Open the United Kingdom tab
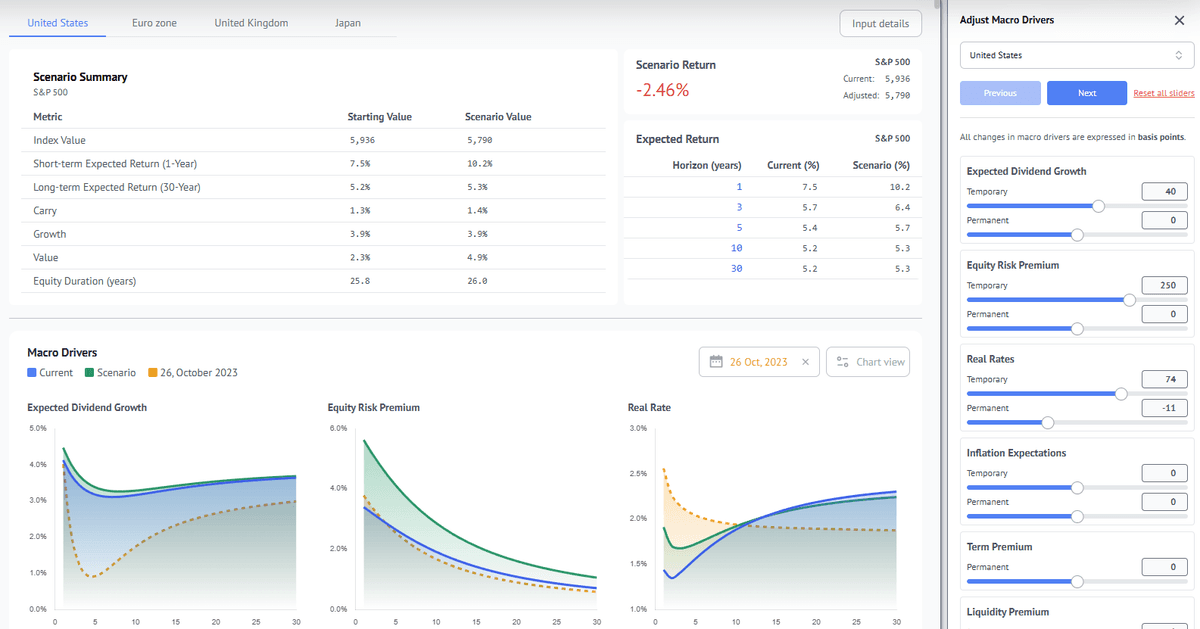1200x629 pixels. 251,22
